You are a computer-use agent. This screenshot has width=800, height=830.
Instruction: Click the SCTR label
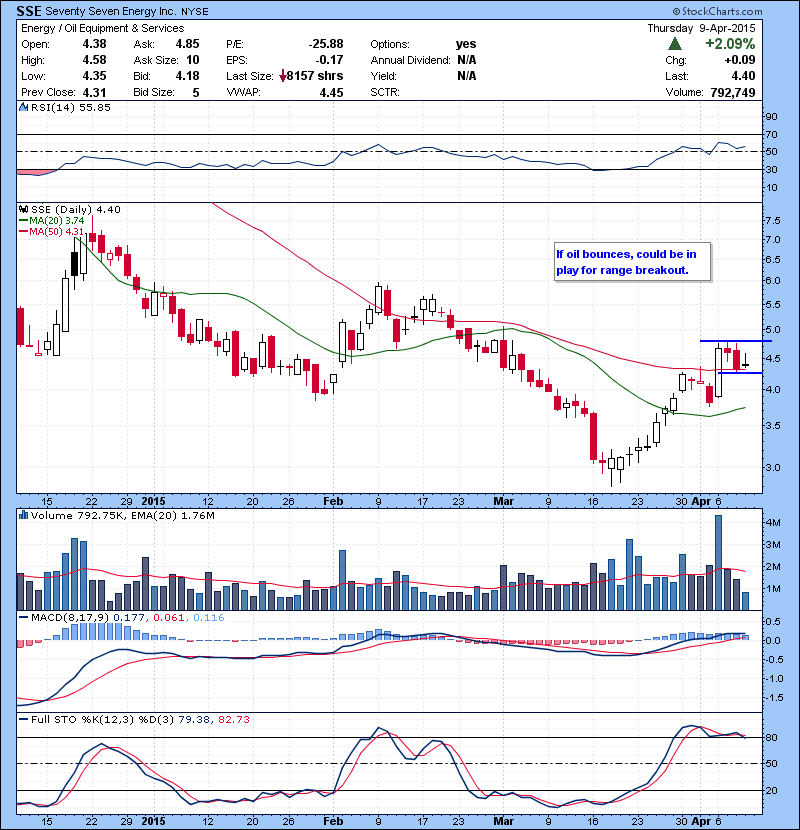pos(385,92)
